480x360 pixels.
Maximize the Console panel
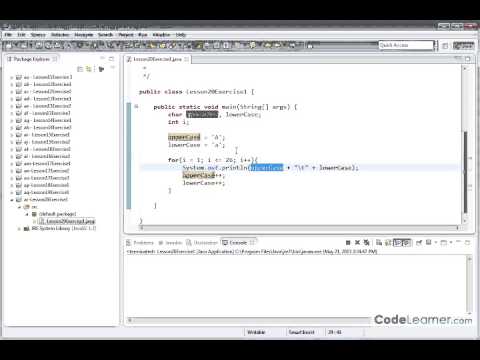pyautogui.click(x=468, y=243)
